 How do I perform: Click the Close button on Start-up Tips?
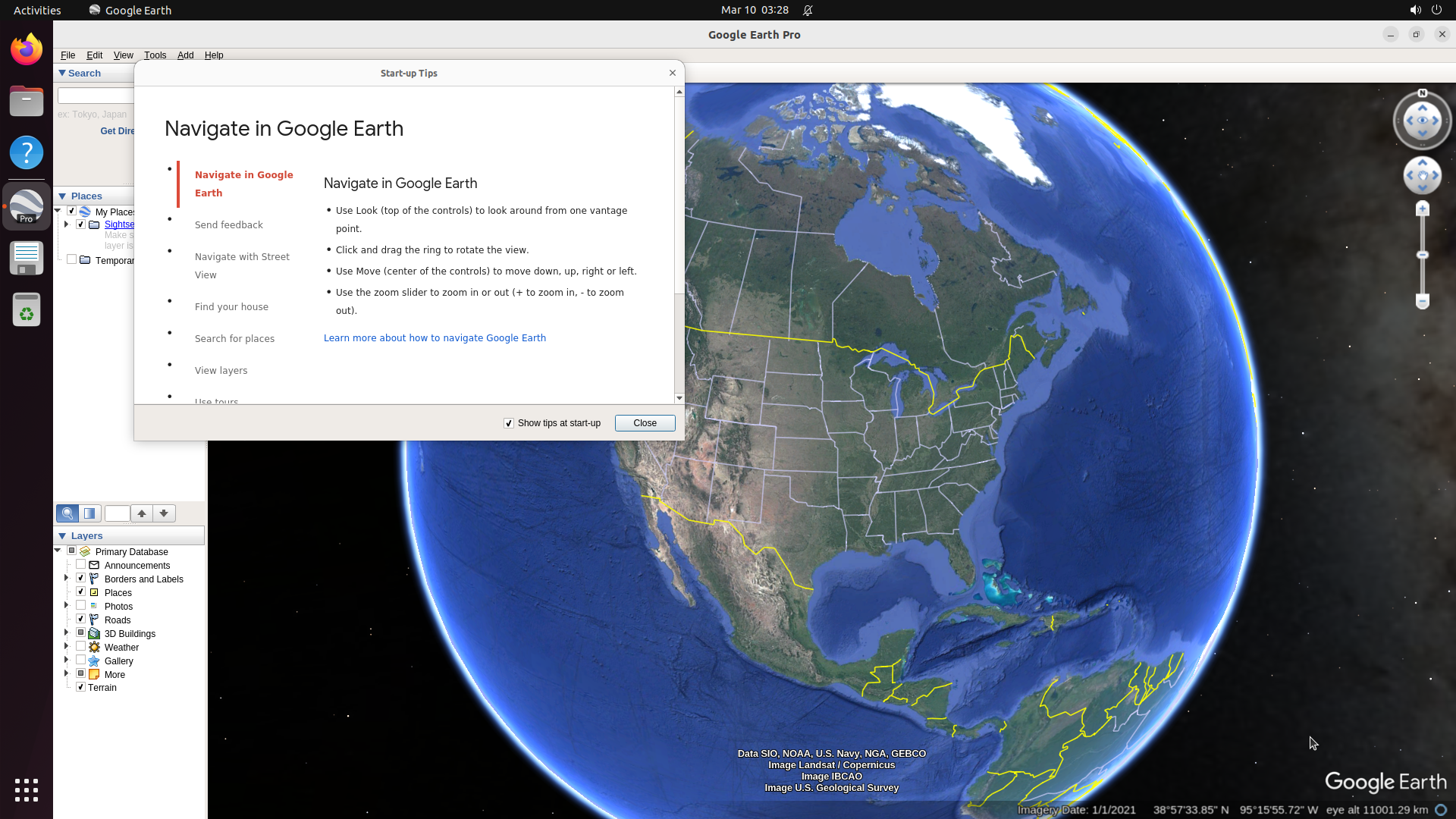point(645,423)
